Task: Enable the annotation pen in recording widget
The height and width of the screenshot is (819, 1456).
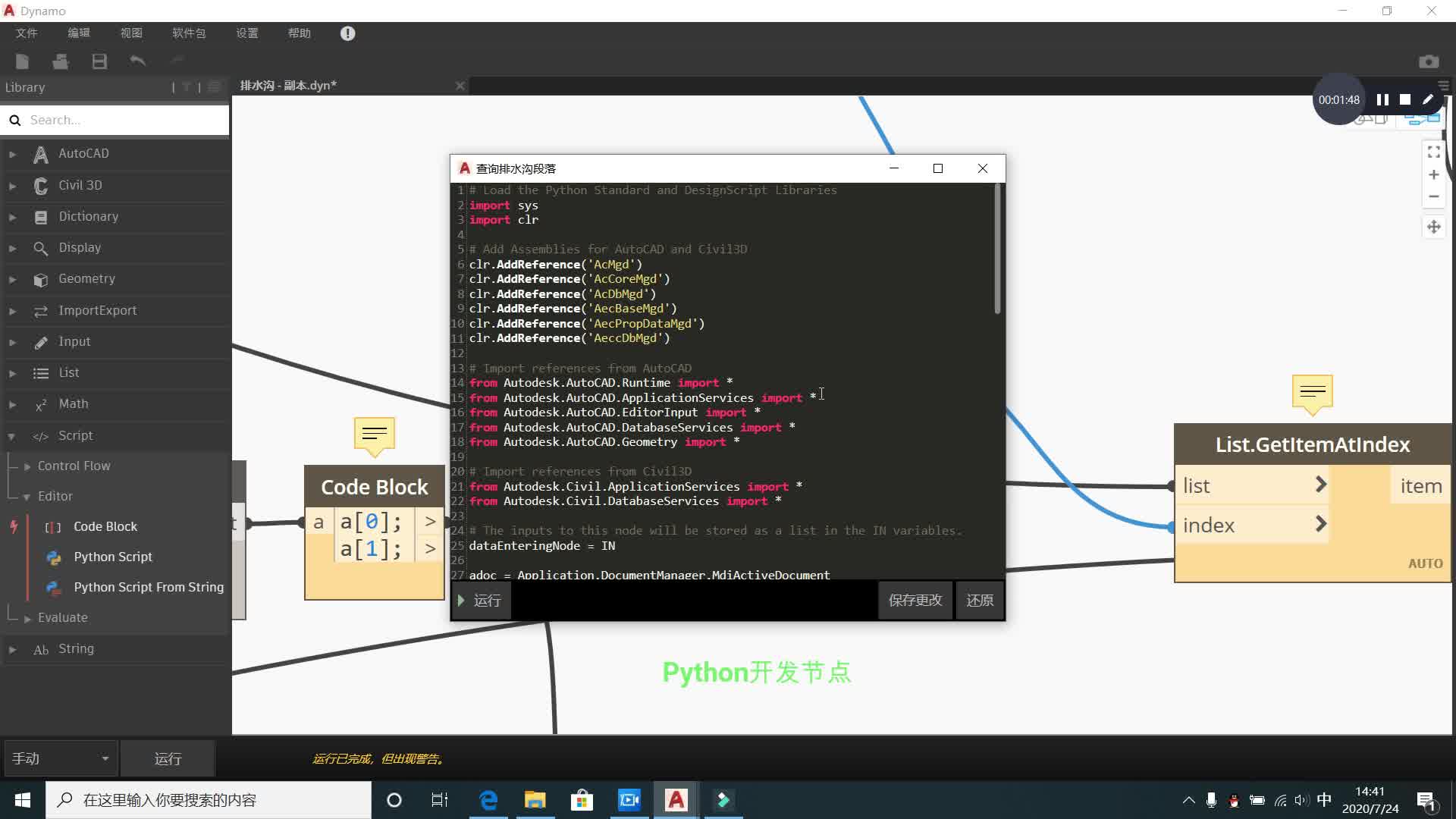Action: [1427, 99]
